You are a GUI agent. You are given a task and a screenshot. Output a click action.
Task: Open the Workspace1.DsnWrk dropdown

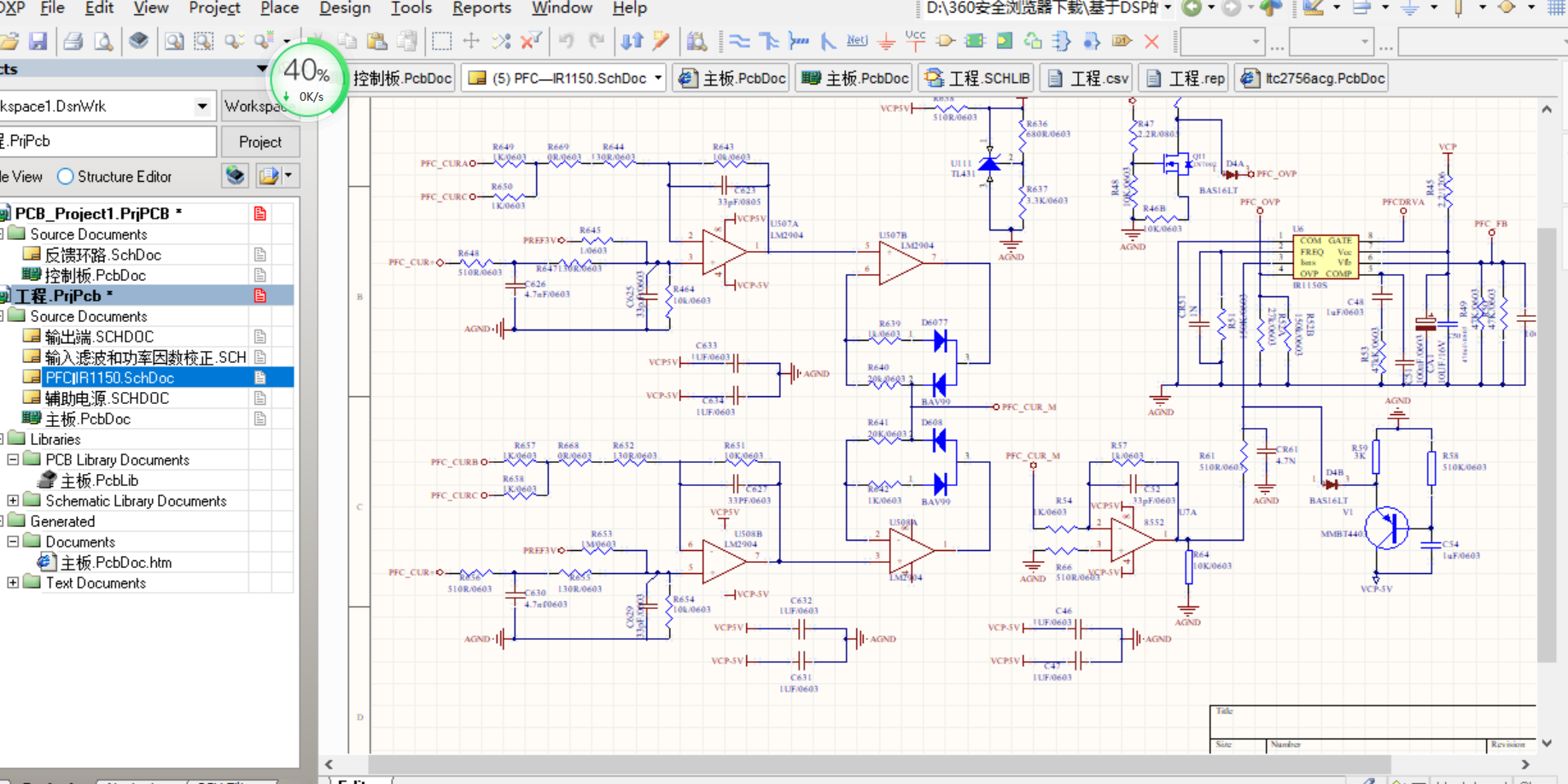(202, 107)
